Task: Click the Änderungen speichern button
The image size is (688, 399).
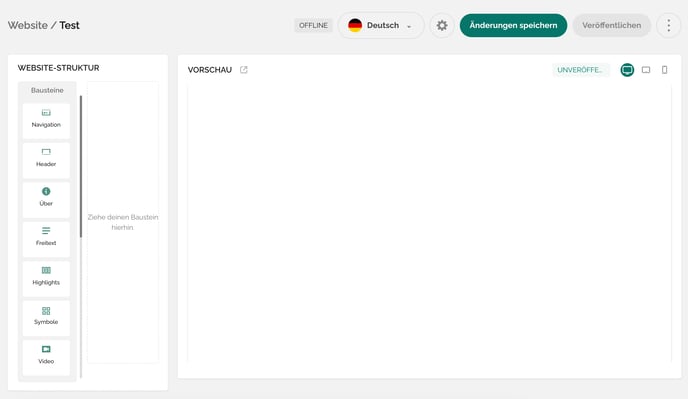Action: (x=513, y=25)
